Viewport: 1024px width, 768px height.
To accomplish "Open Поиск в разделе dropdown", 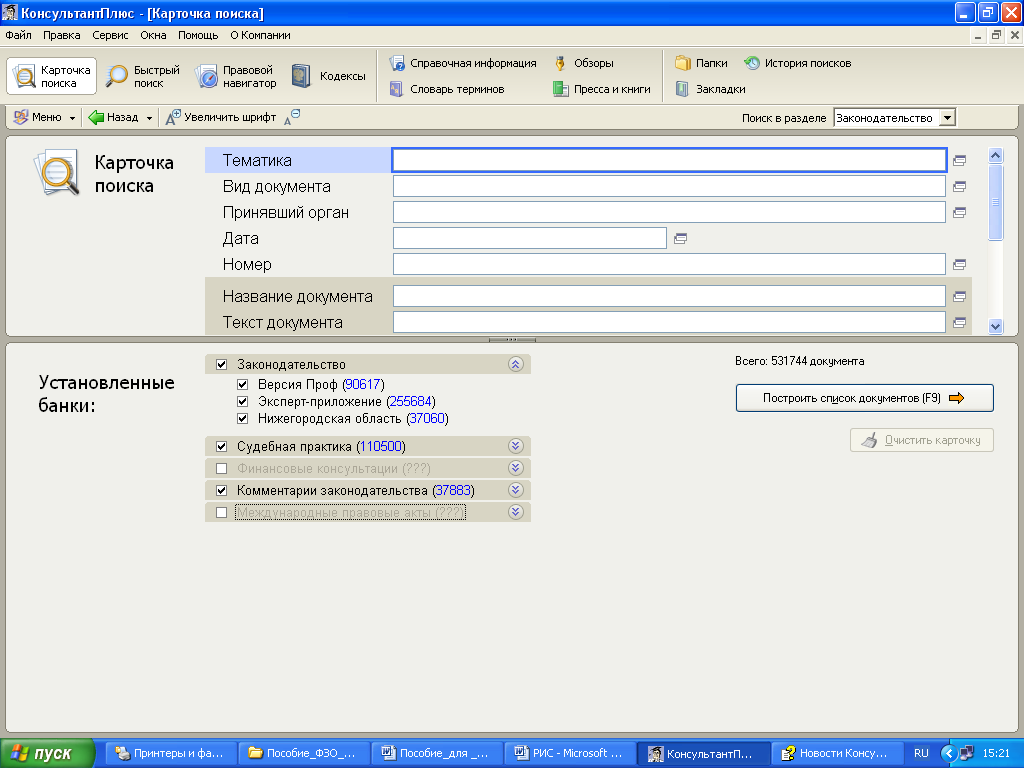I will 947,118.
